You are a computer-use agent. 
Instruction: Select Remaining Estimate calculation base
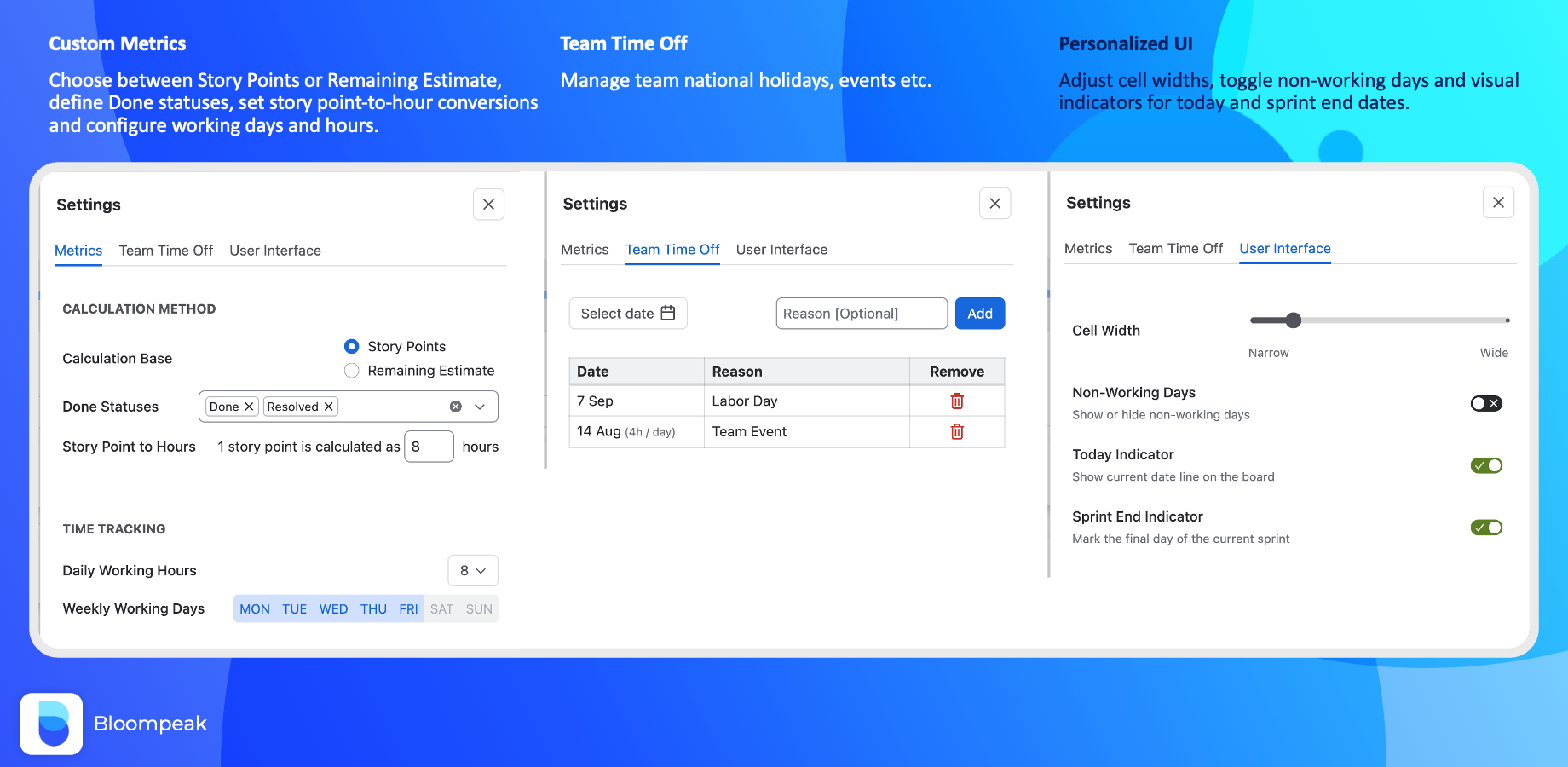(351, 371)
